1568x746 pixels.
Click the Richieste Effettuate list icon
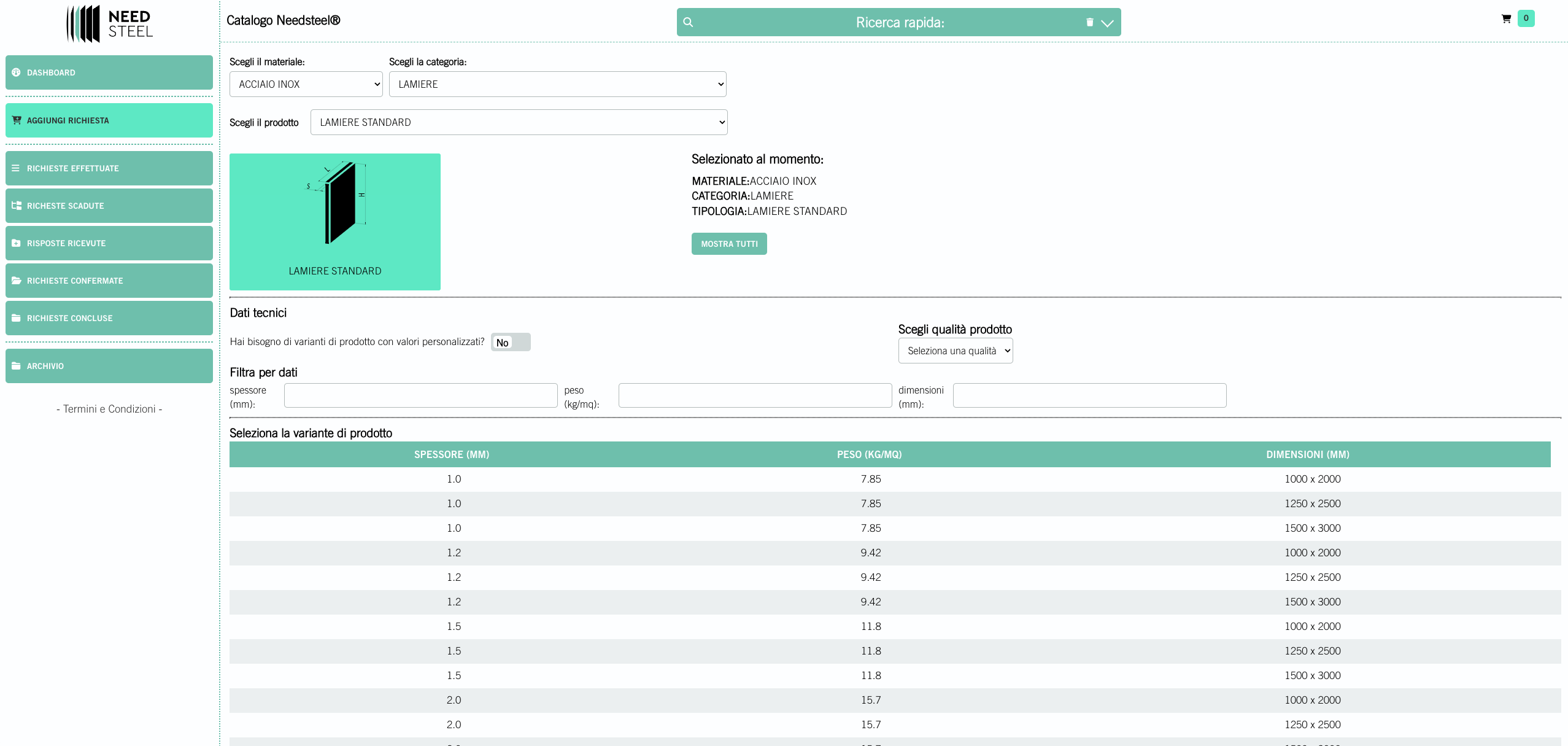click(x=15, y=168)
